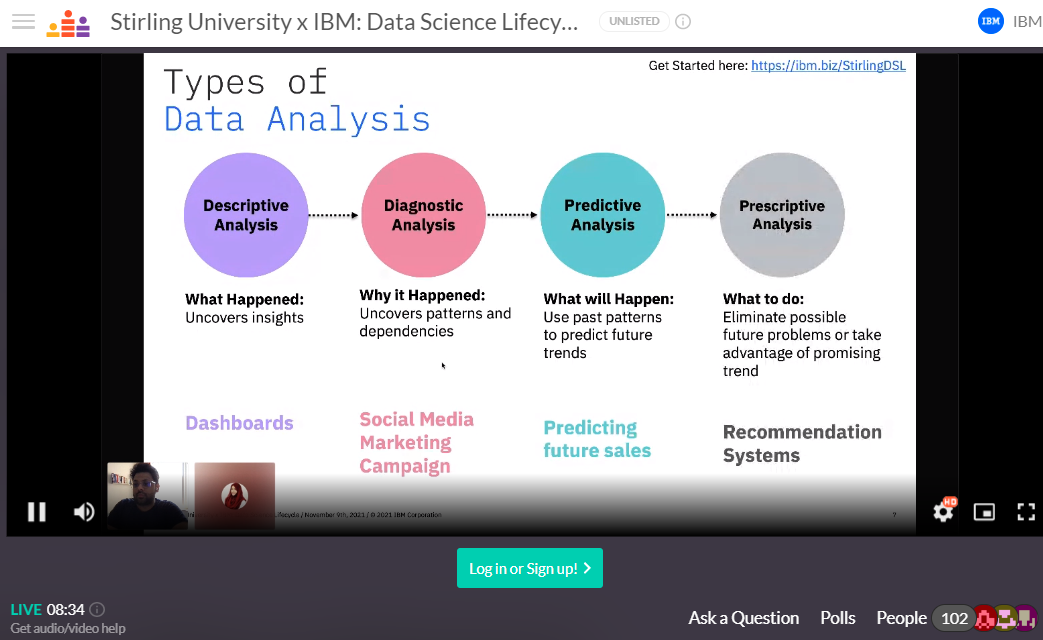Viewport: 1043px width, 640px height.
Task: Open the StirlingDSL ibm.biz link
Action: pos(828,65)
